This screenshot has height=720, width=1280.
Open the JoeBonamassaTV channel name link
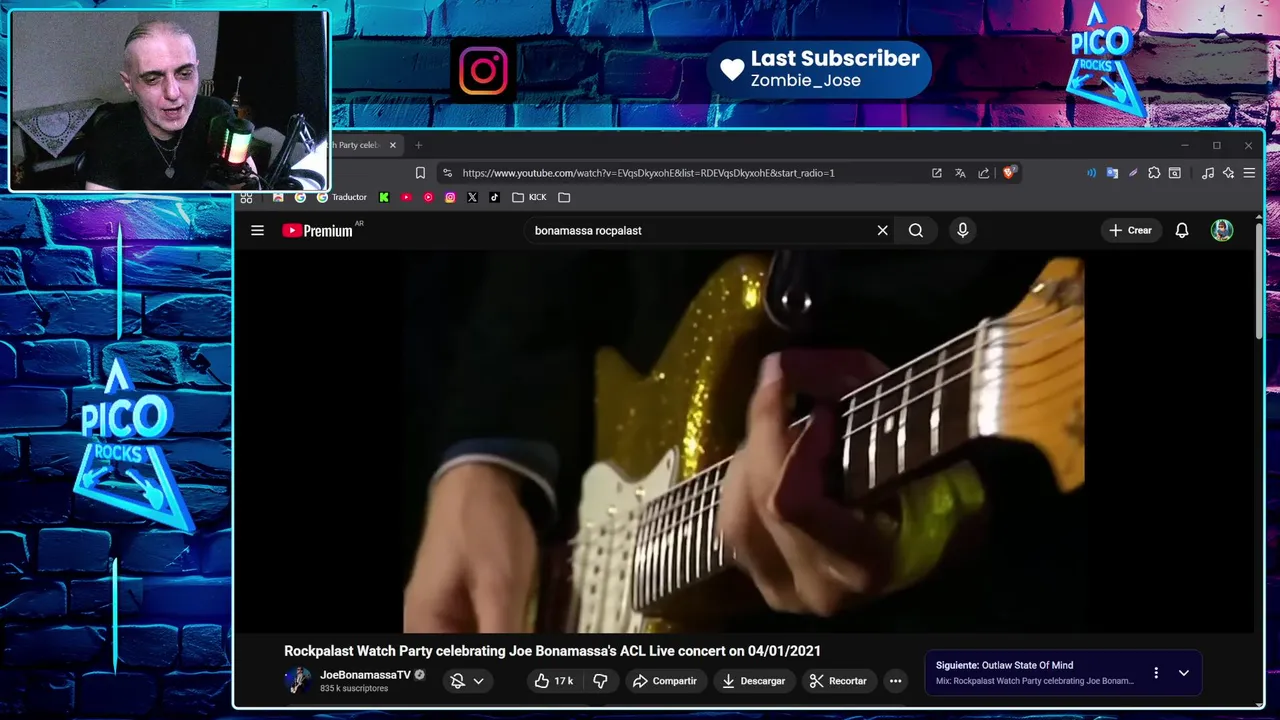[x=365, y=675]
